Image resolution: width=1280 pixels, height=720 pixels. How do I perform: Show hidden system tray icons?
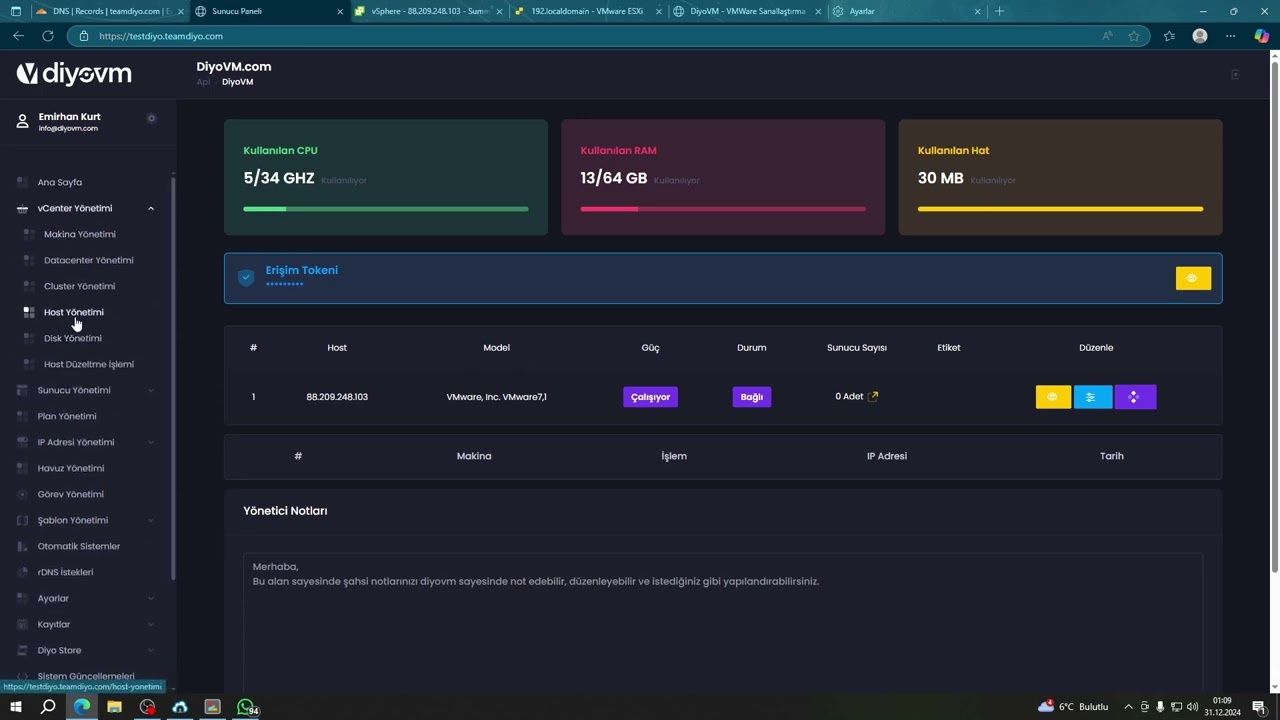(1128, 707)
